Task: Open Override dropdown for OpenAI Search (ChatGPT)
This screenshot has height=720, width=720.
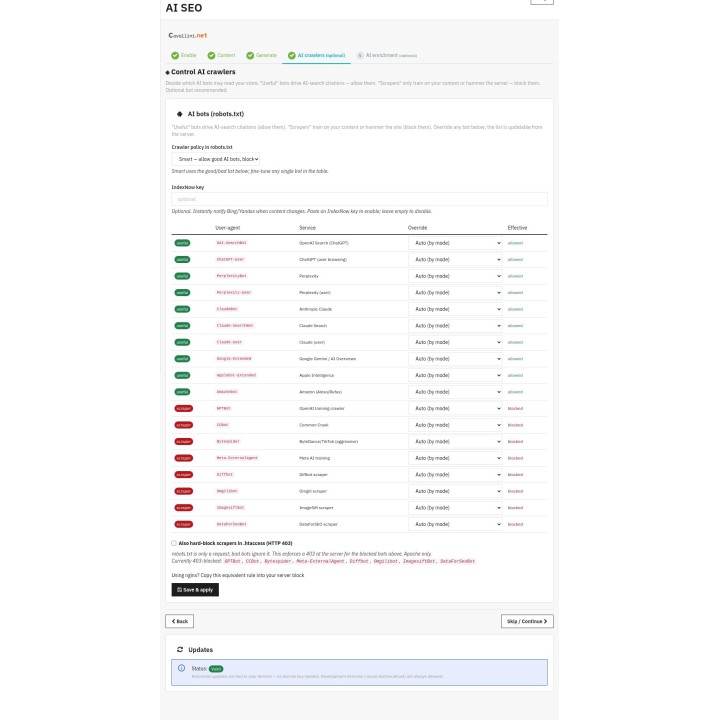Action: pos(455,243)
